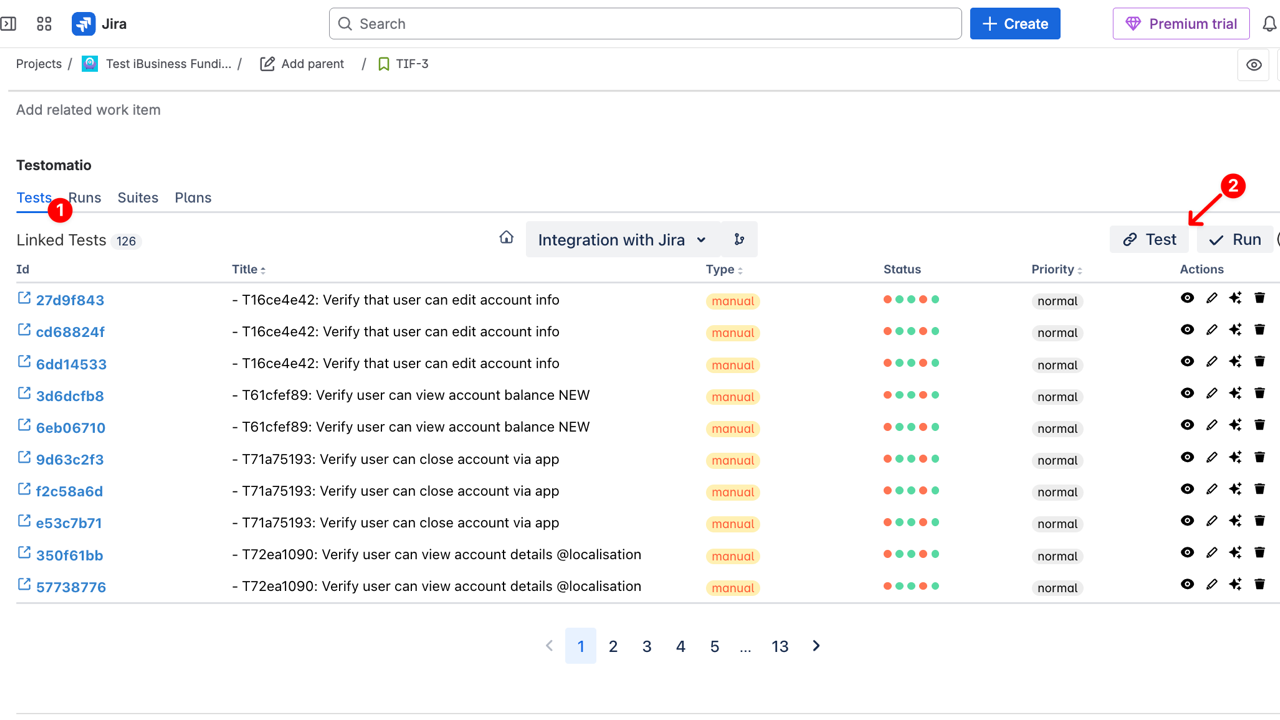Click the Test link button
Screen dimensions: 1280x720
pyautogui.click(x=1149, y=240)
